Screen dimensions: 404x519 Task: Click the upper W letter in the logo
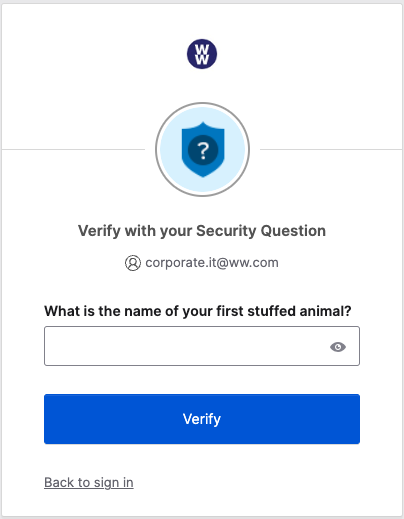click(x=202, y=49)
